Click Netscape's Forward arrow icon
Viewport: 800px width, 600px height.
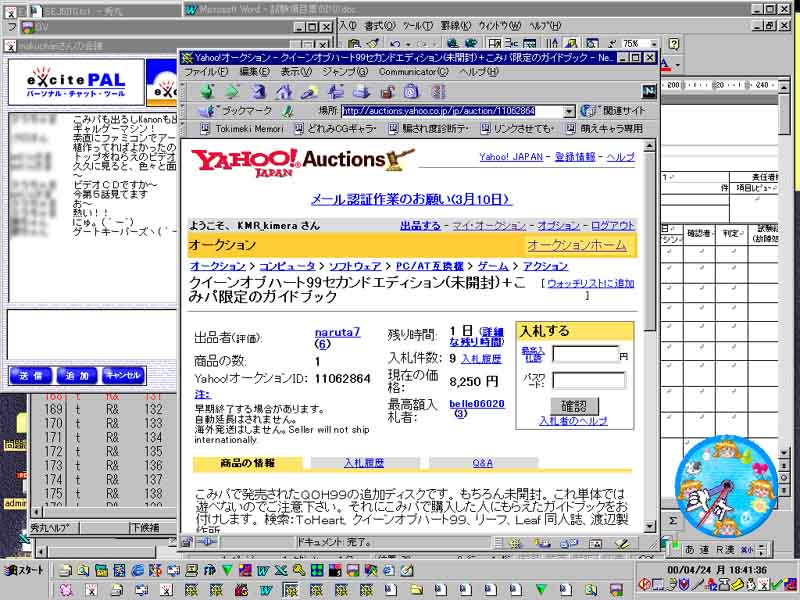(x=233, y=92)
